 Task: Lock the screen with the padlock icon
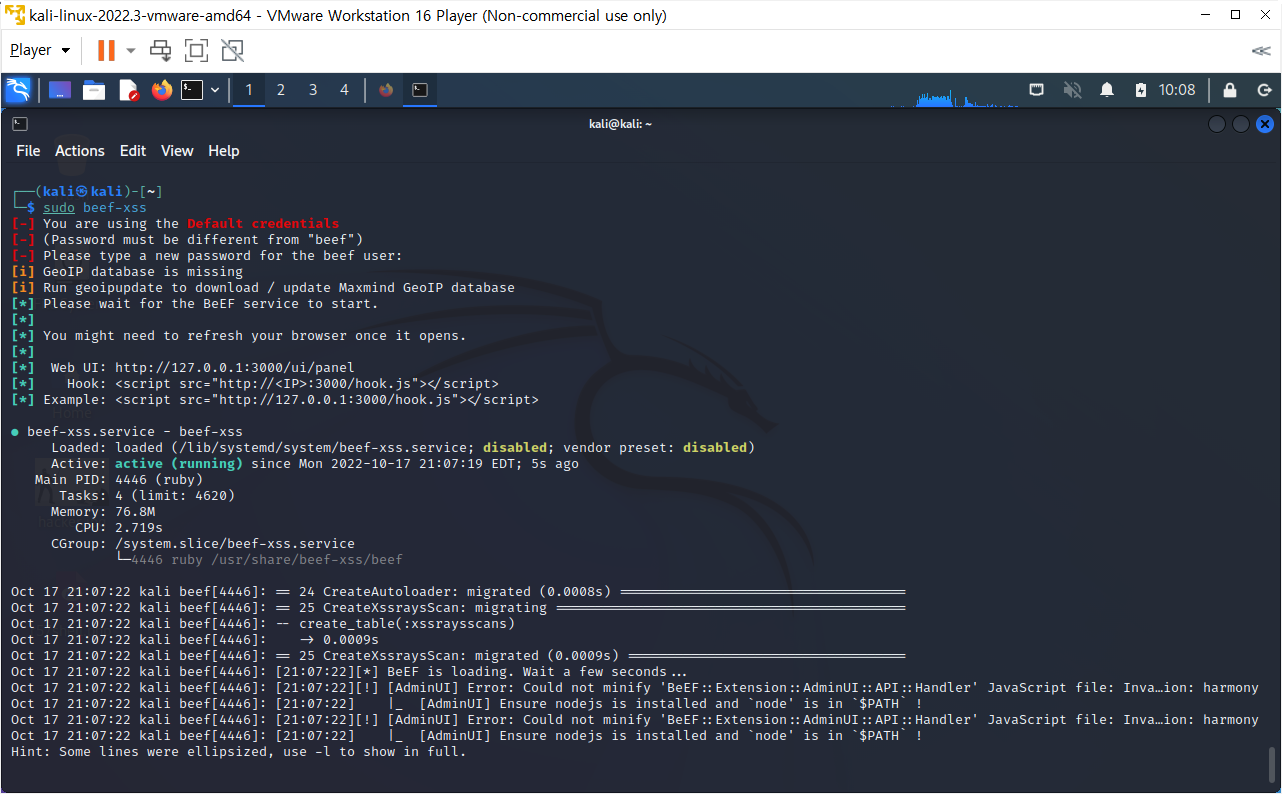(1230, 90)
